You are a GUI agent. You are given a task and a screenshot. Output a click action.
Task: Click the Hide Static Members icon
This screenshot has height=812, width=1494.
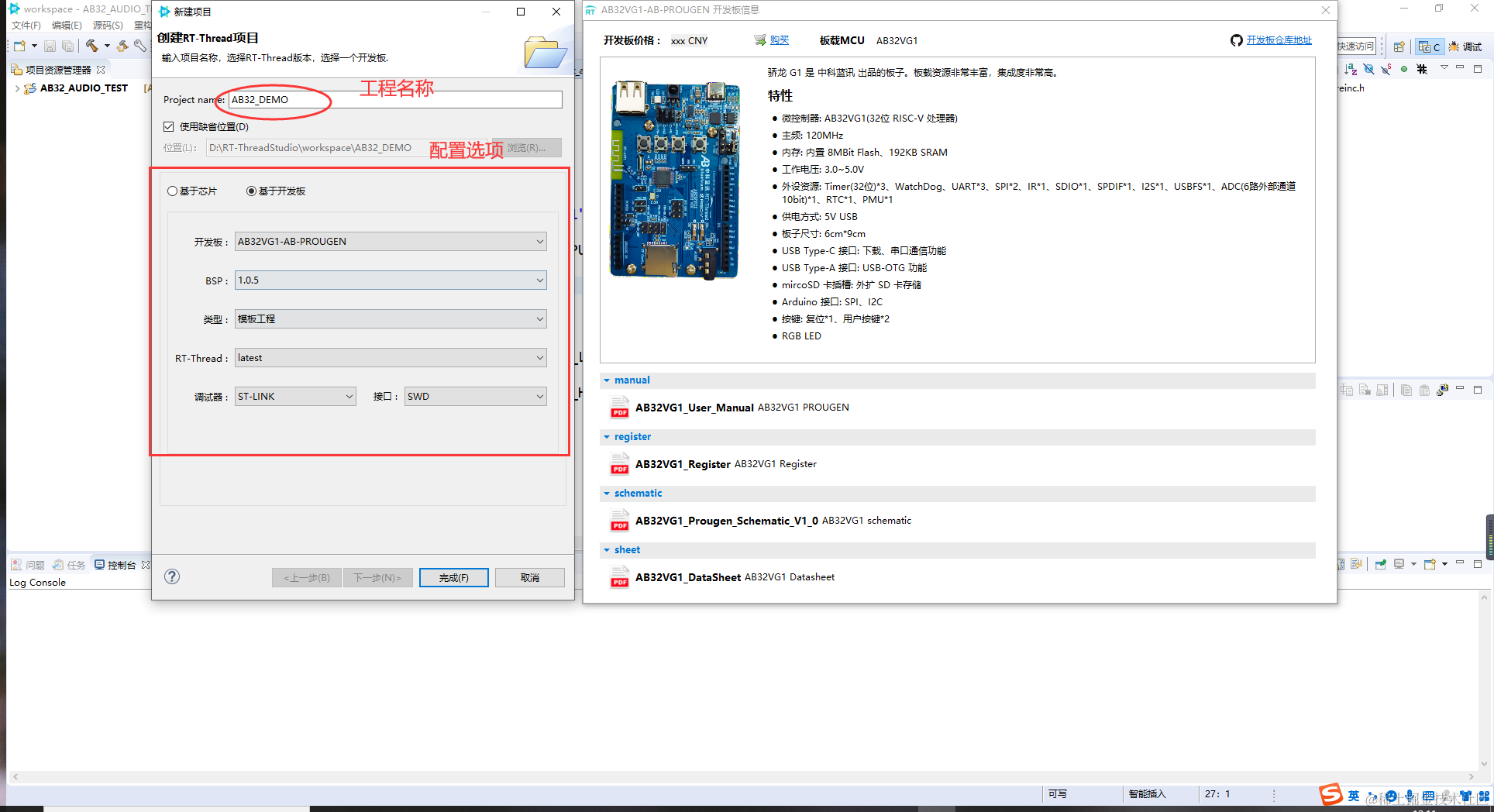tap(1386, 69)
